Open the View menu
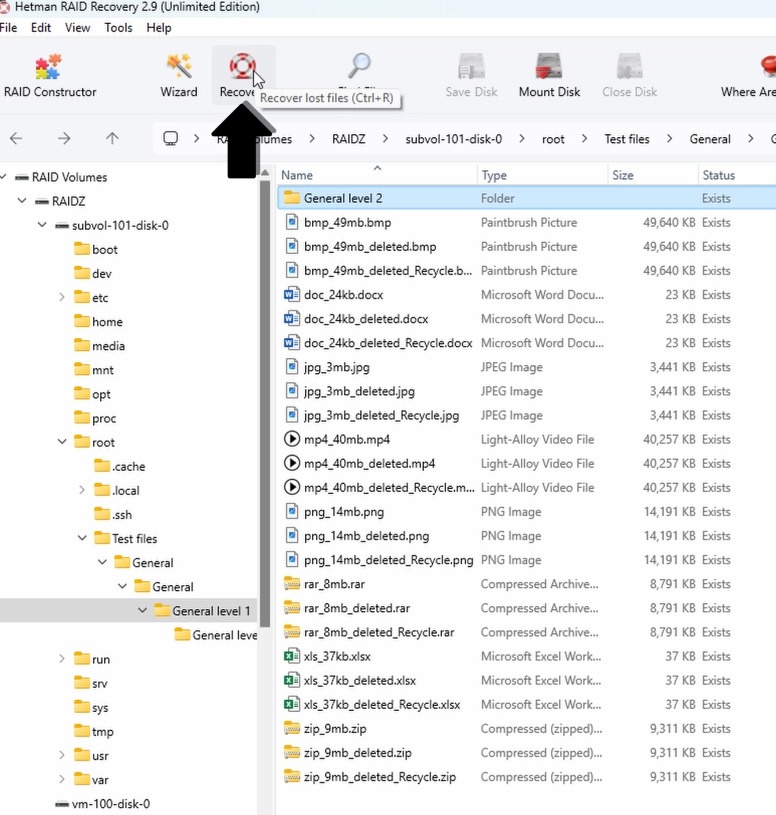 [x=77, y=28]
